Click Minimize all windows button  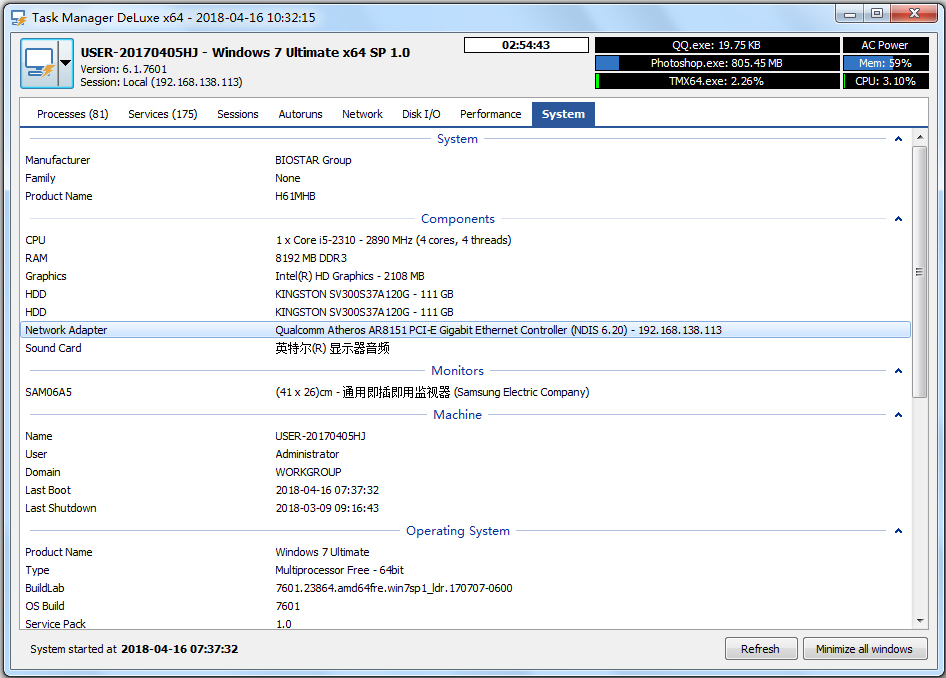click(865, 649)
